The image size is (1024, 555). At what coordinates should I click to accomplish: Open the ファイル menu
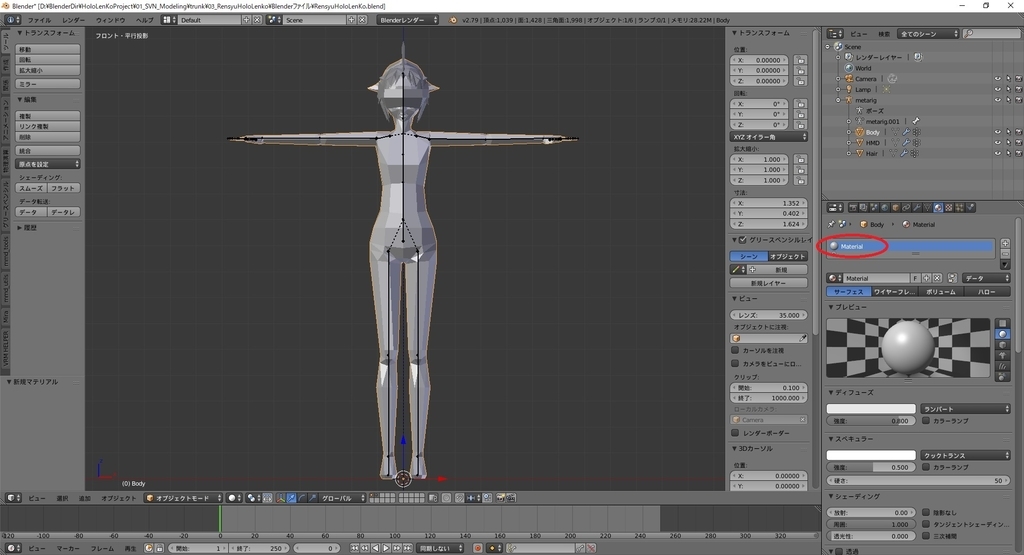[x=39, y=20]
